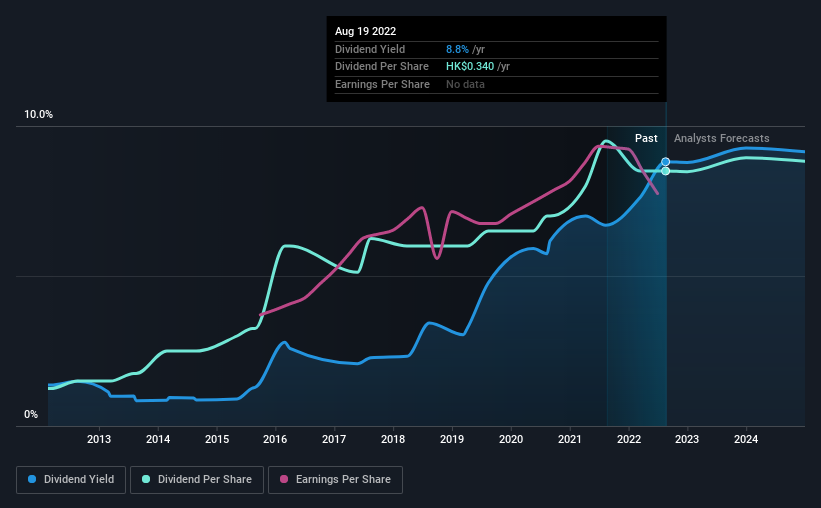The image size is (821, 508).
Task: Click the 2016 x-axis year label
Action: coord(275,439)
